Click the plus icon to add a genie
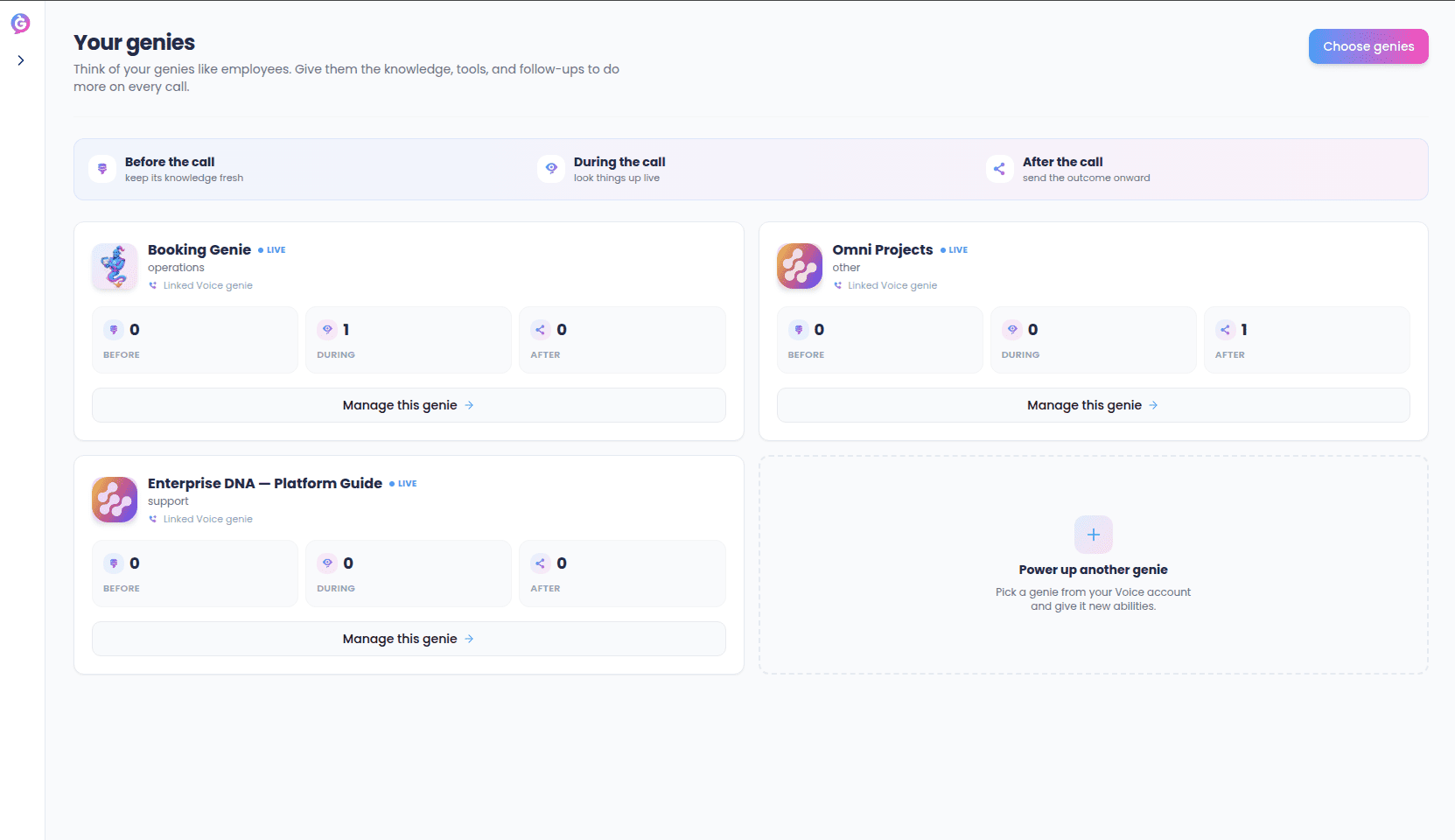 click(1094, 535)
